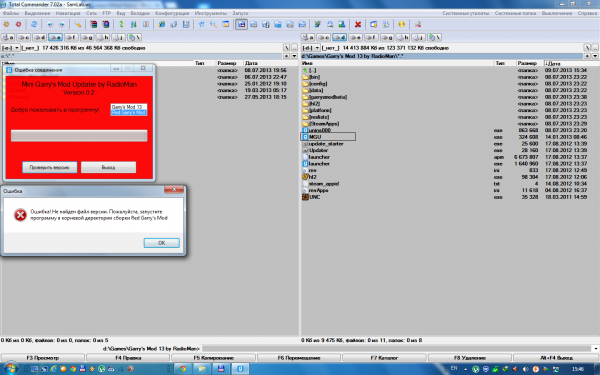Viewport: 600px width, 375px height.
Task: Open the Выделение menu
Action: [37, 13]
